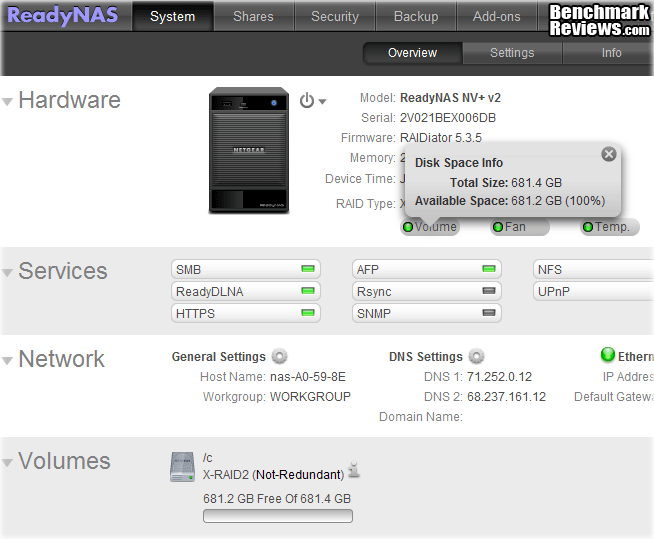Close the Disk Space Info popup
This screenshot has height=539, width=654.
(609, 154)
